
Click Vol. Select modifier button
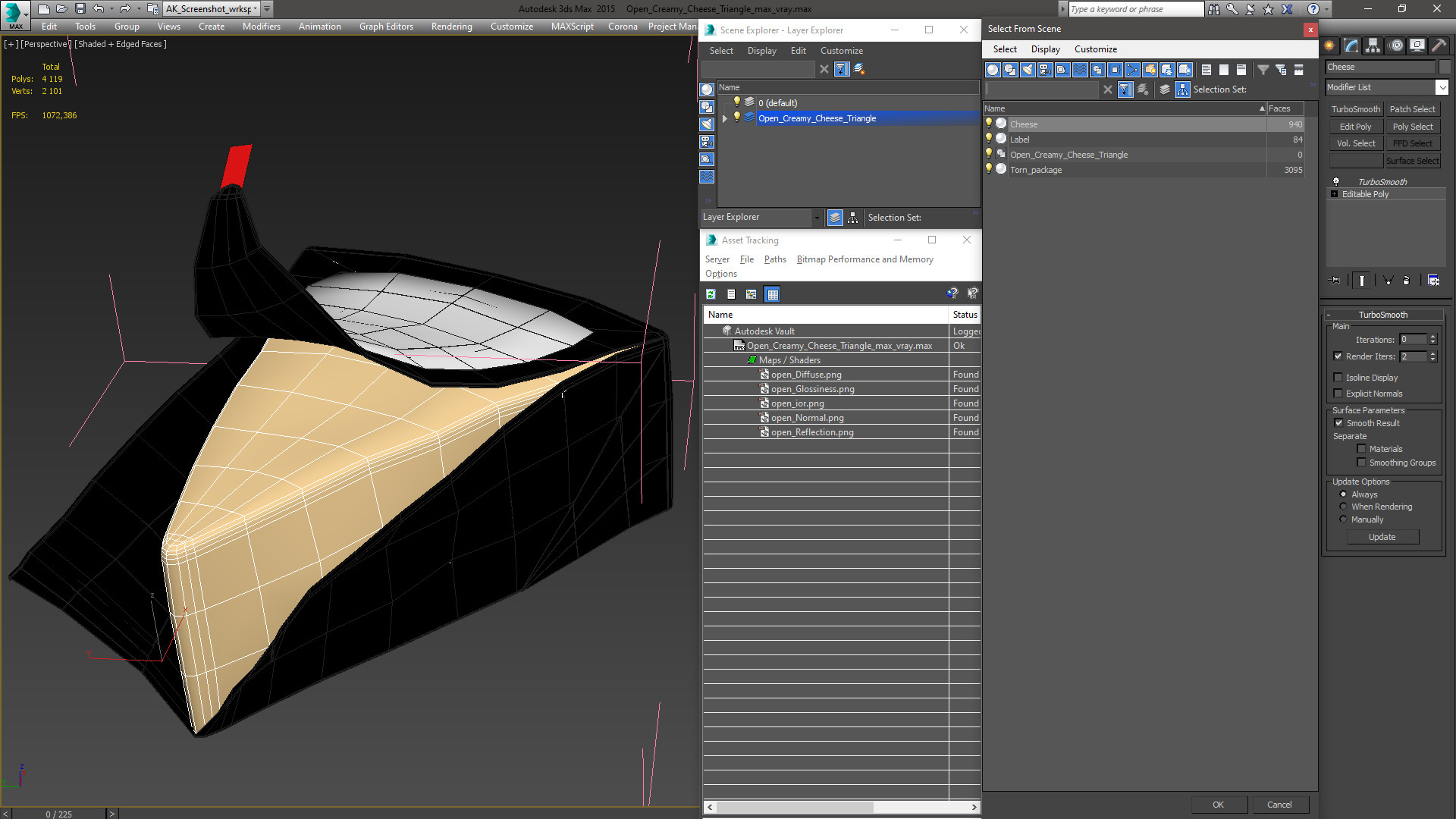[1355, 143]
